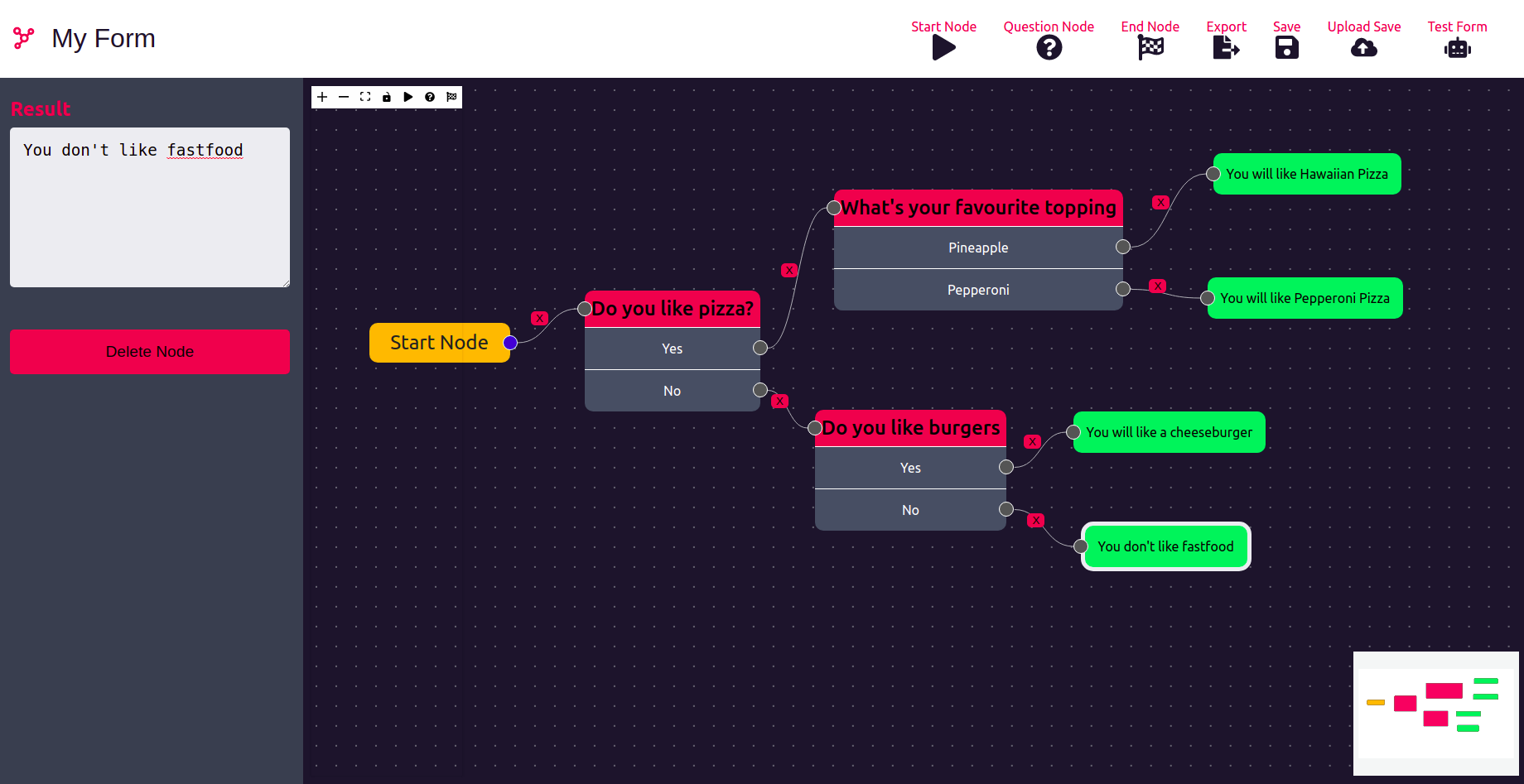Select 'You will like a cheeseburger' end node

(x=1169, y=432)
